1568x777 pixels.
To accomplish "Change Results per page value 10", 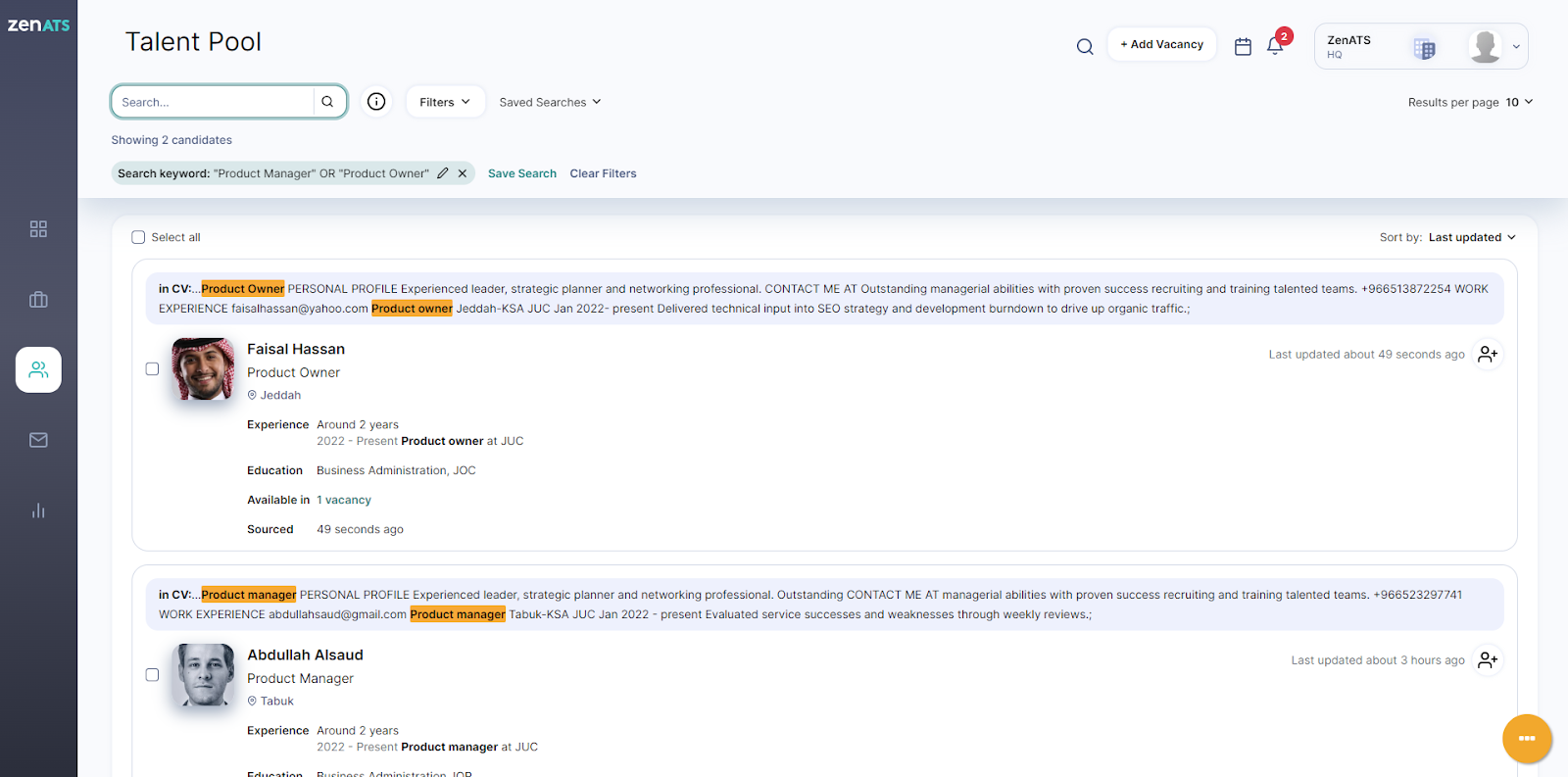I will [x=1519, y=102].
